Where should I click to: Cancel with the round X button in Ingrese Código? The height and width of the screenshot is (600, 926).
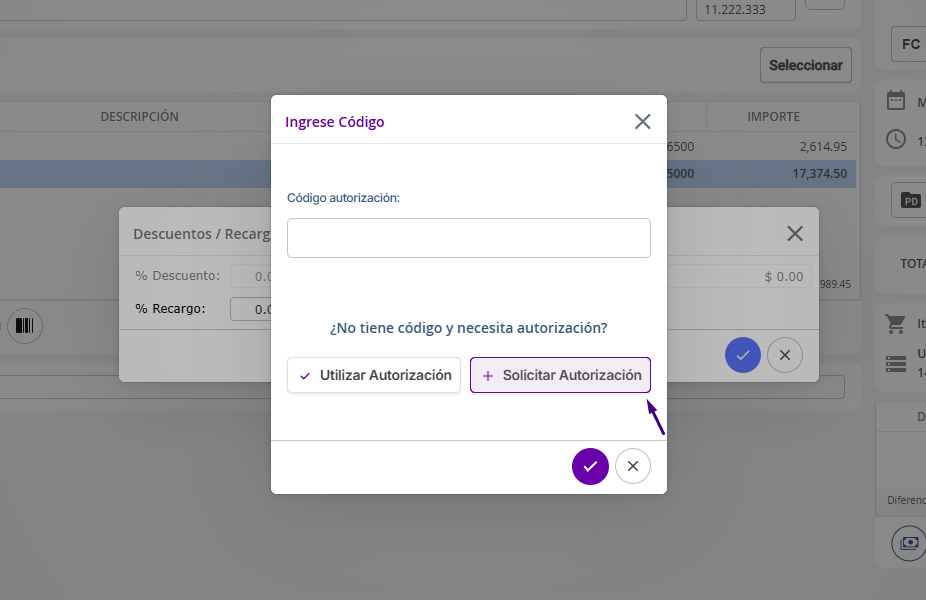633,466
